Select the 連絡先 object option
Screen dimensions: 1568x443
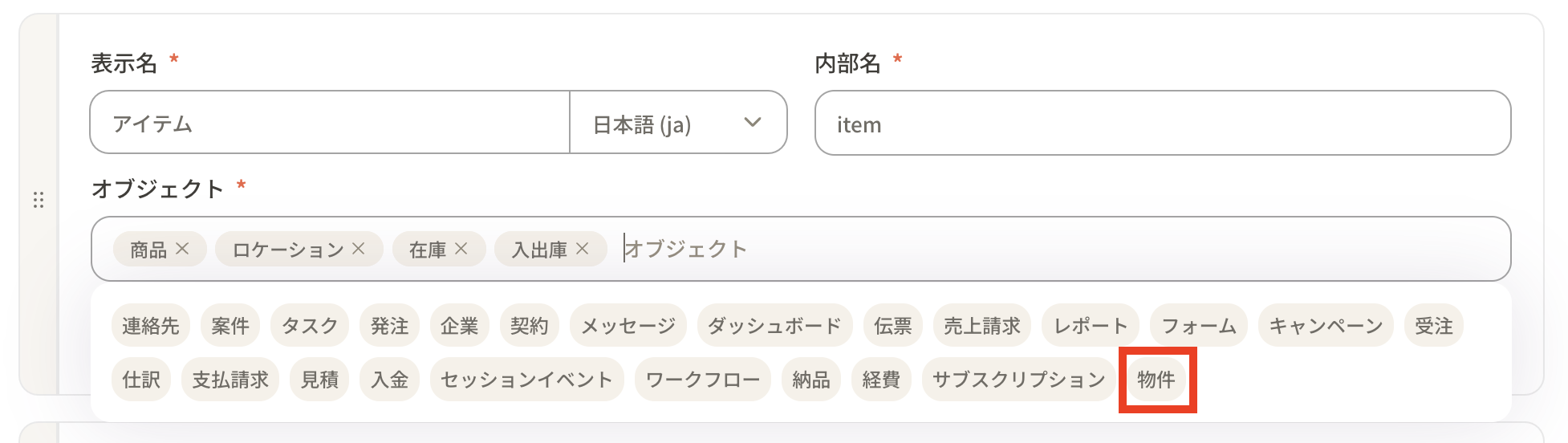(x=151, y=326)
